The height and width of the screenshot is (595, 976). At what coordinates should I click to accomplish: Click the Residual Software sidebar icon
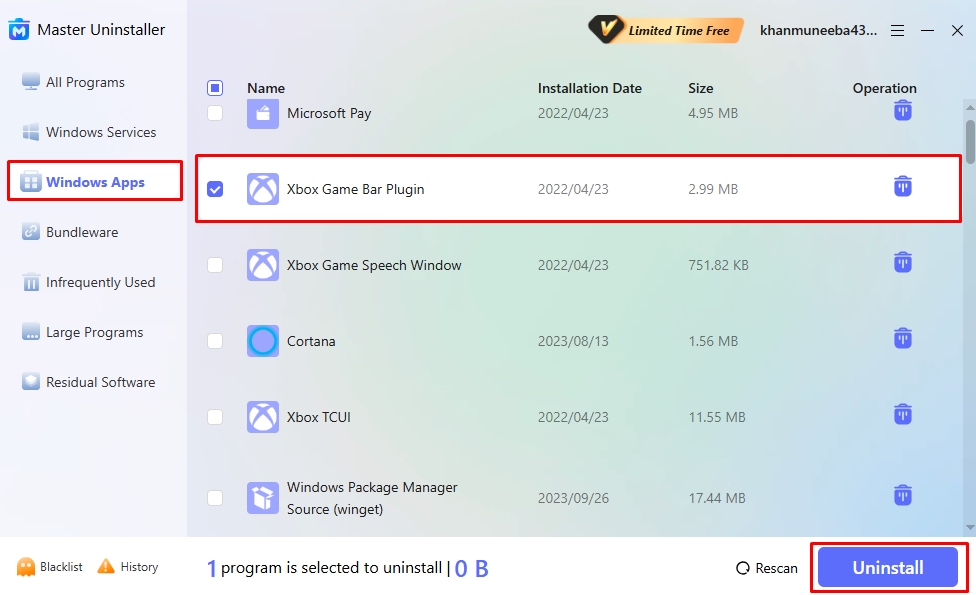click(x=30, y=382)
